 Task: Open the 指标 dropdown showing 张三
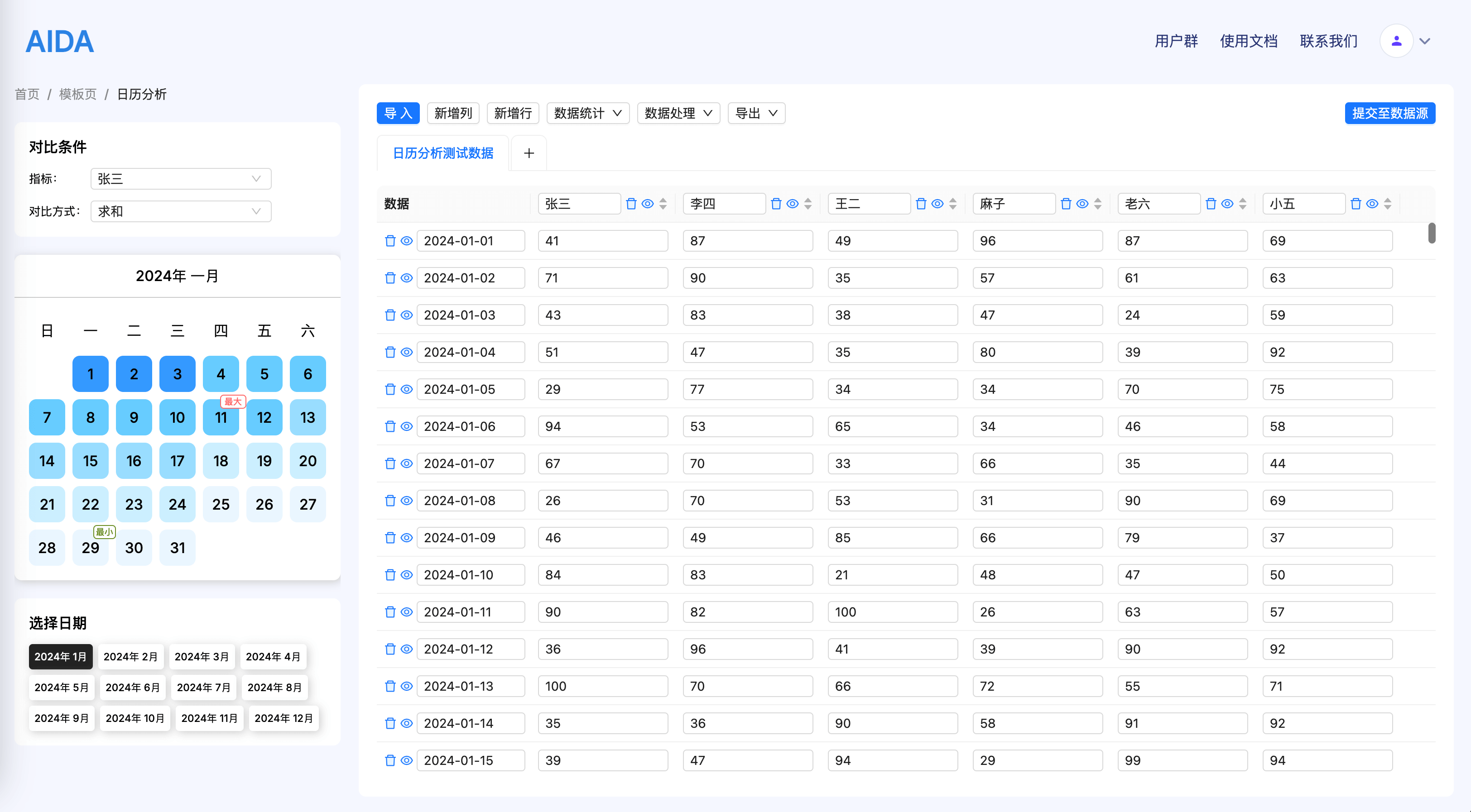(x=180, y=179)
